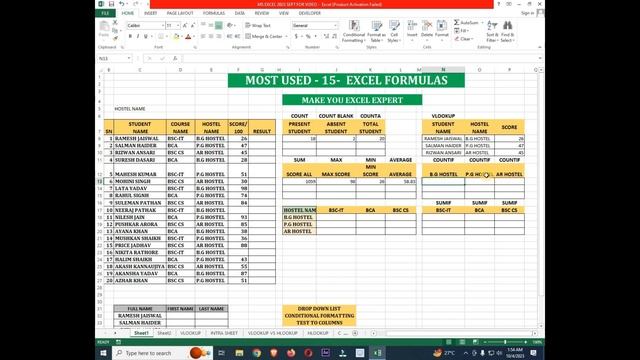Click the Undo arrow icon
Image resolution: width=640 pixels, height=360 pixels.
[122, 4]
